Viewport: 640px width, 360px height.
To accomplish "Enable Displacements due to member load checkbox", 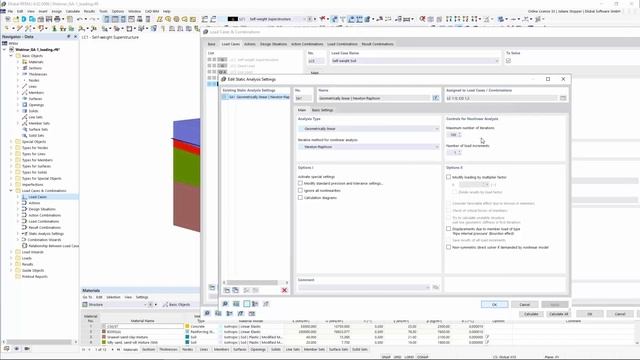I will pyautogui.click(x=449, y=229).
